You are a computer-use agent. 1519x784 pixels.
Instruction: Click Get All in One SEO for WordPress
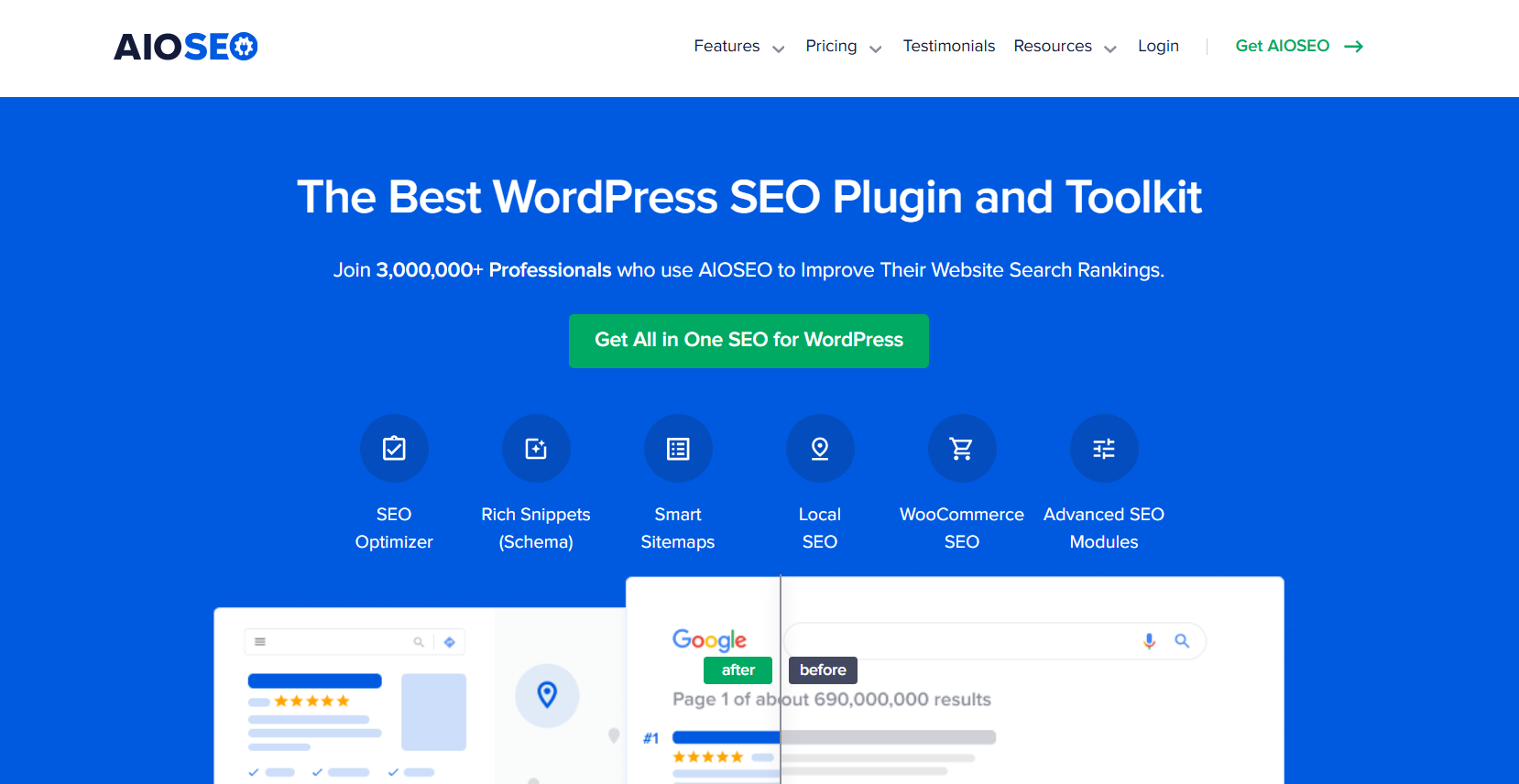pyautogui.click(x=749, y=341)
